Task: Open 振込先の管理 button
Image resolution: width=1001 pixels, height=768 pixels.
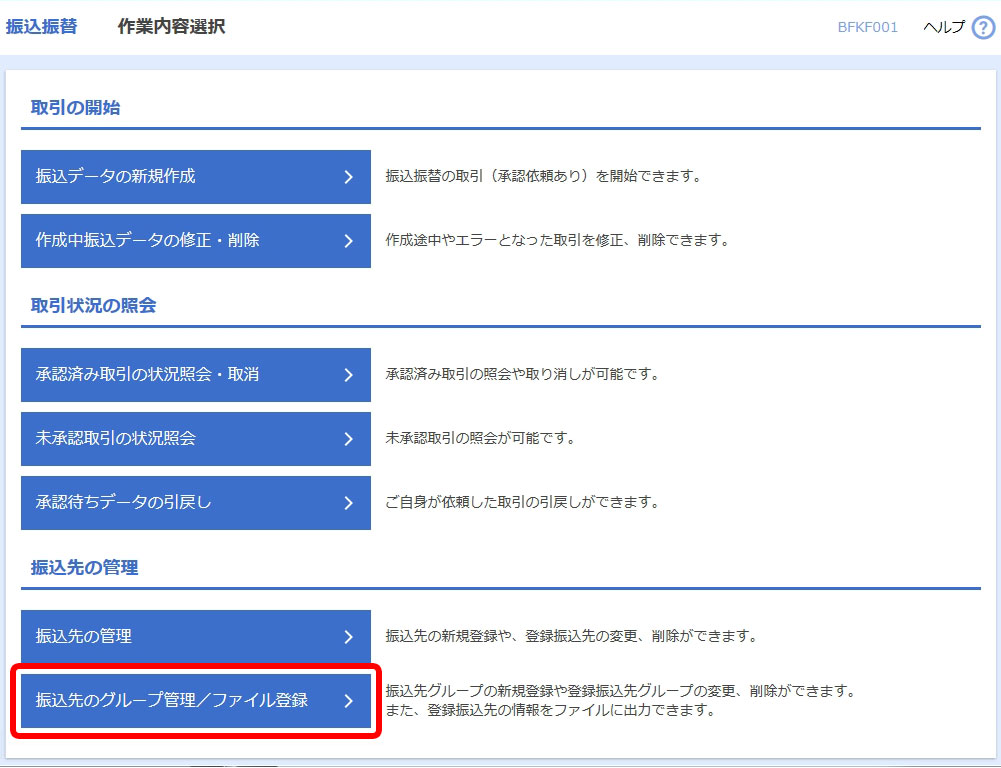Action: [x=196, y=636]
